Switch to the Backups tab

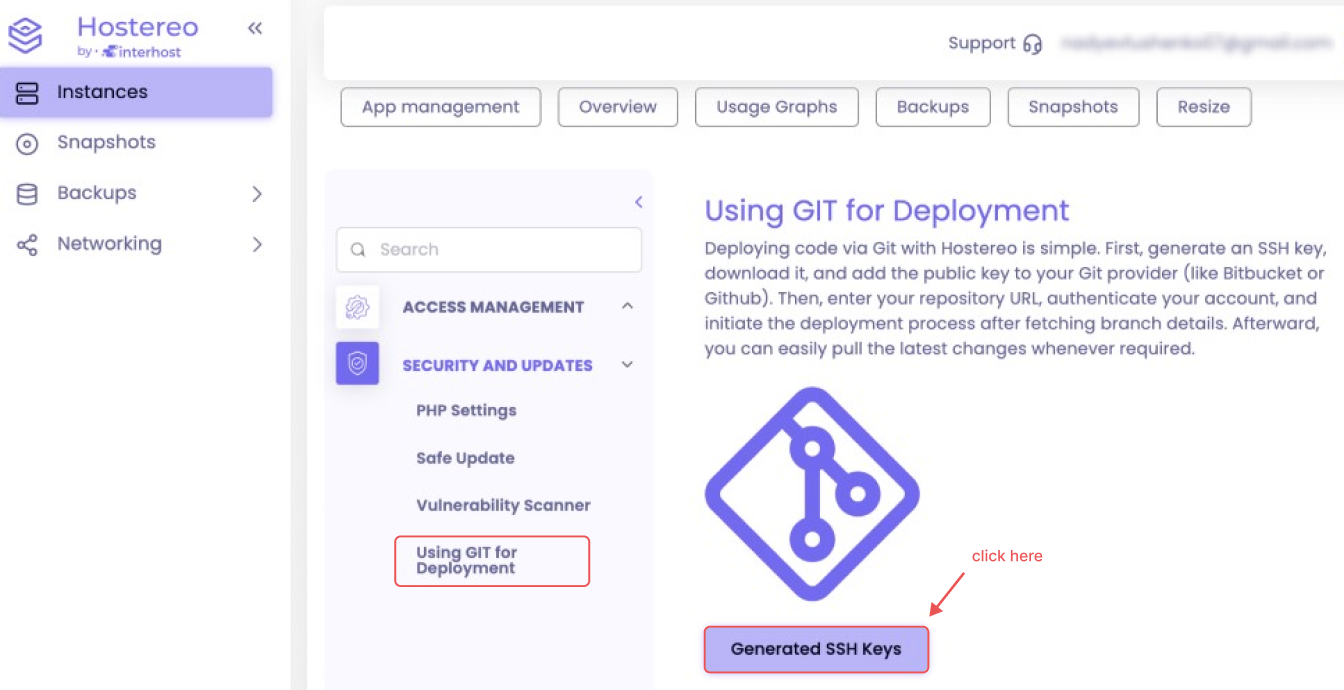pos(933,107)
